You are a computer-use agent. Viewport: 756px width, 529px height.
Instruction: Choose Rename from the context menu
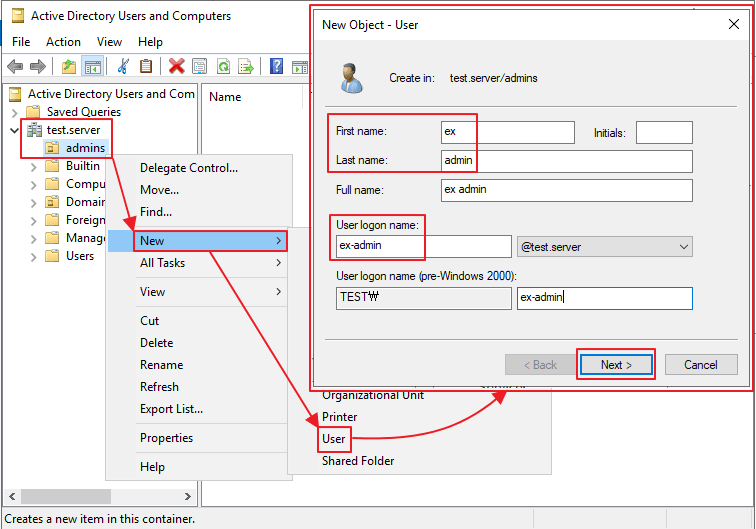(x=198, y=365)
